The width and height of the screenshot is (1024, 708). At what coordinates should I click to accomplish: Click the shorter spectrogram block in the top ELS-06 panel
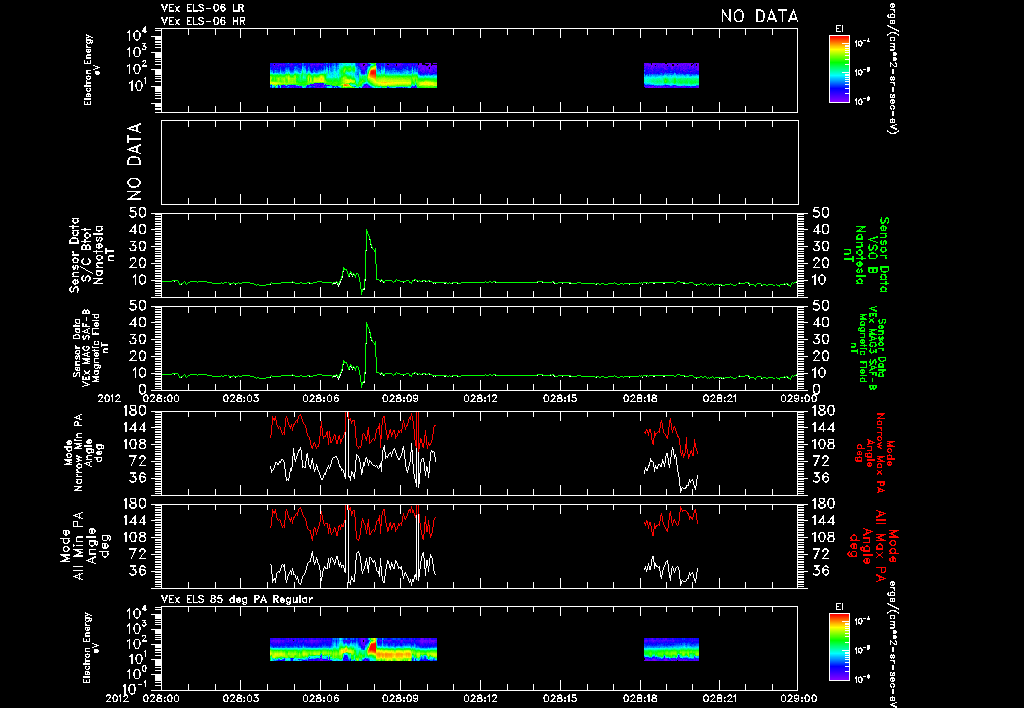tap(671, 75)
